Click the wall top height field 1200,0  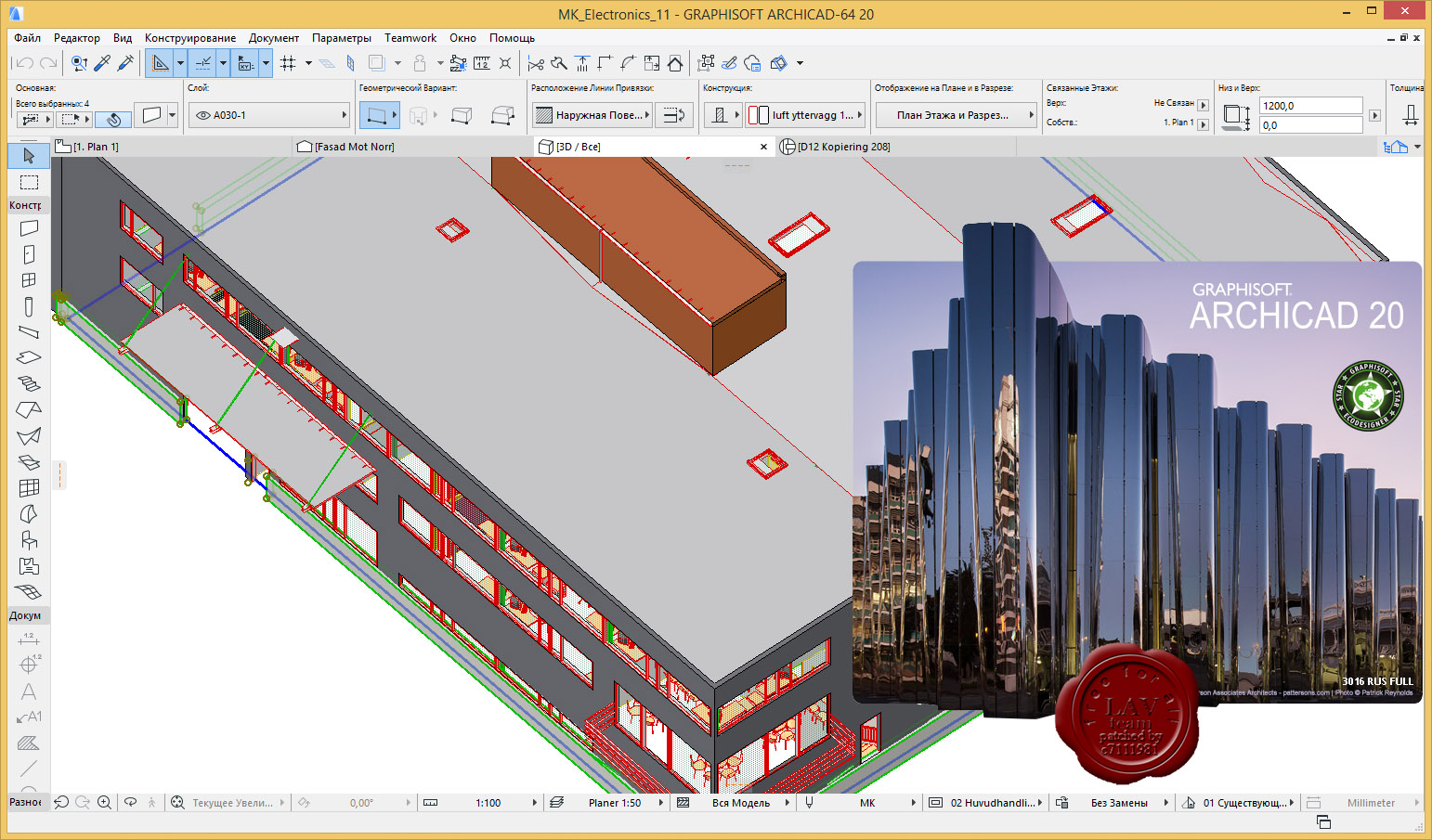tap(1310, 106)
